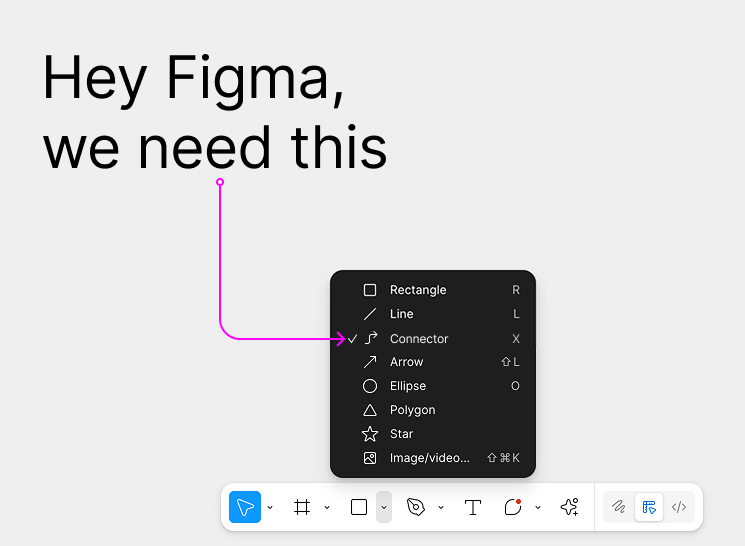Switch to Draw mode

[619, 507]
